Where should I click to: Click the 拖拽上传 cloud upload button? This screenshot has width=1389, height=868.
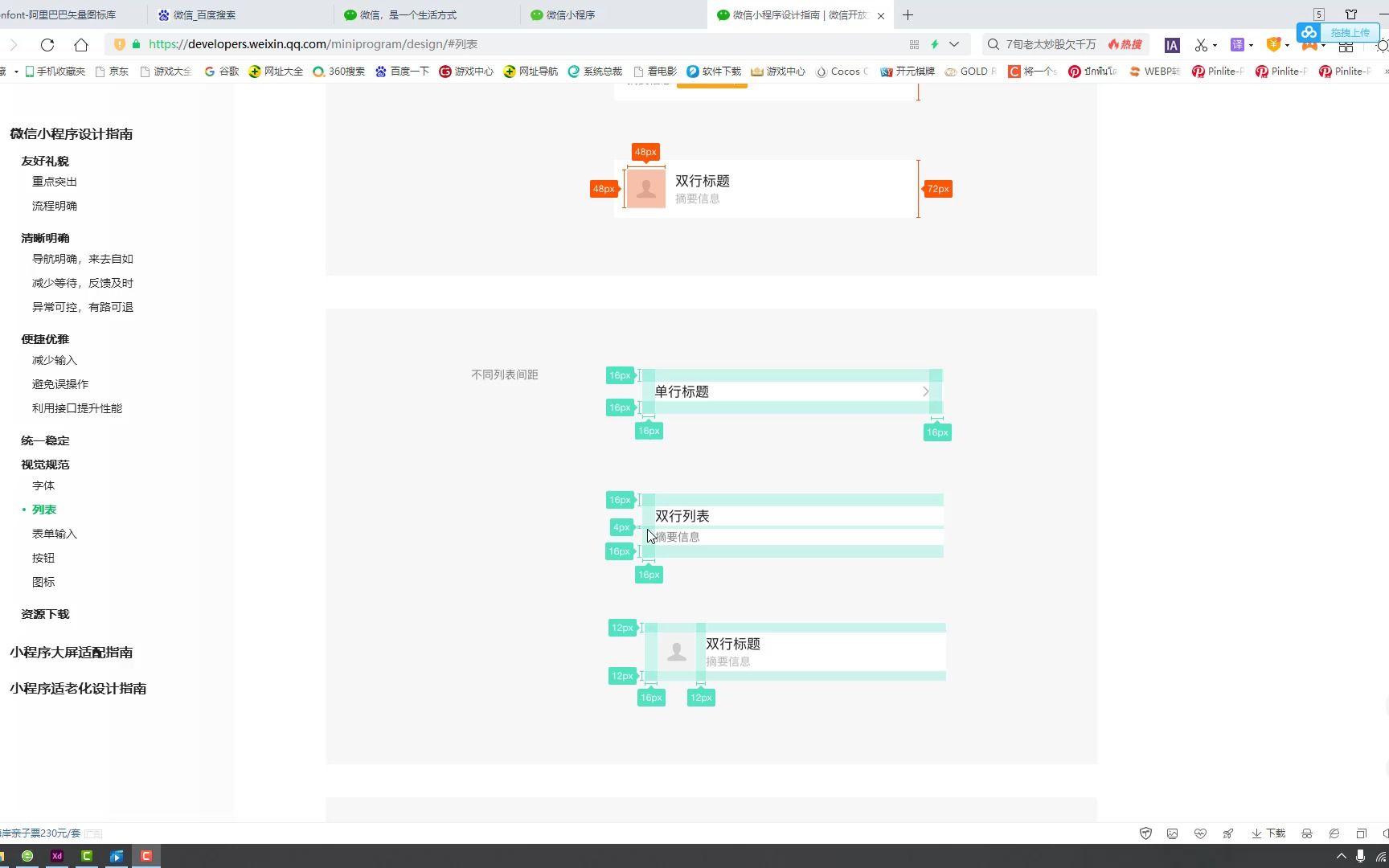click(1338, 33)
